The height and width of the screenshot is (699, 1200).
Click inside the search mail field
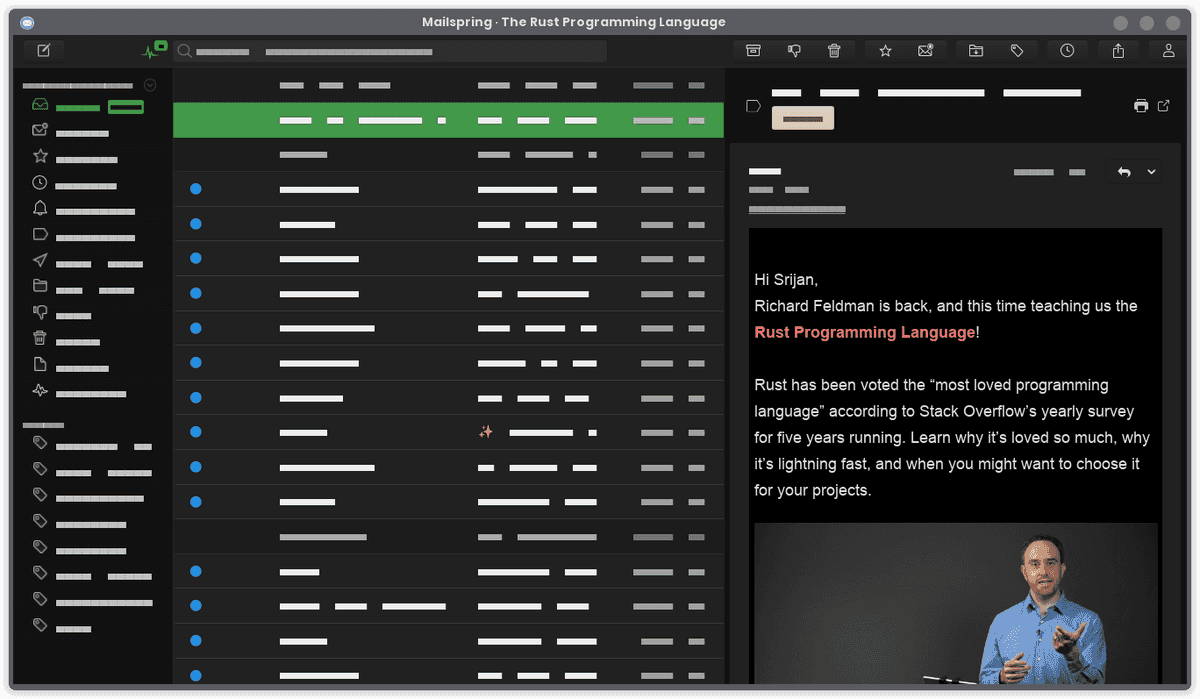click(x=390, y=51)
